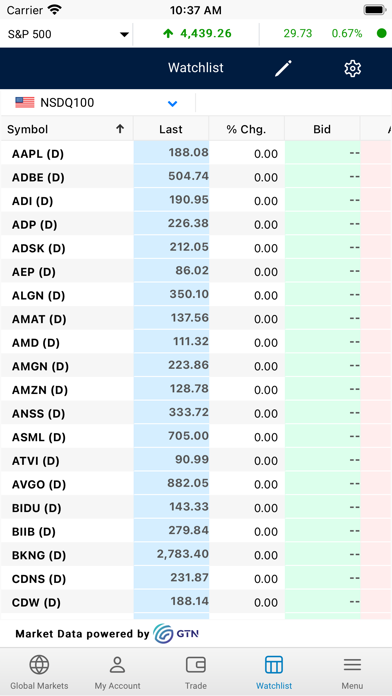Viewport: 392px width, 696px height.
Task: Tap the green market status dot
Action: pyautogui.click(x=381, y=33)
